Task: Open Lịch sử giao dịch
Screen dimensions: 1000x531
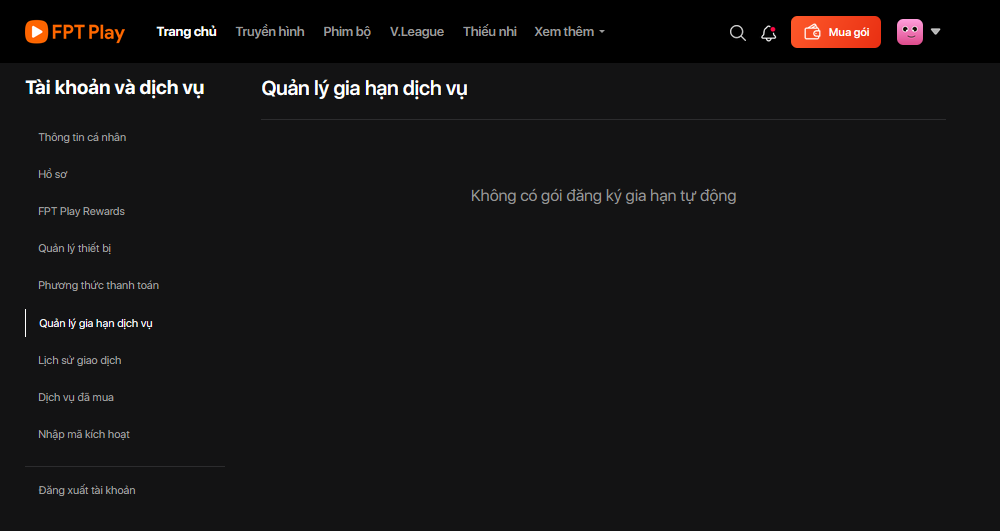Action: (80, 360)
